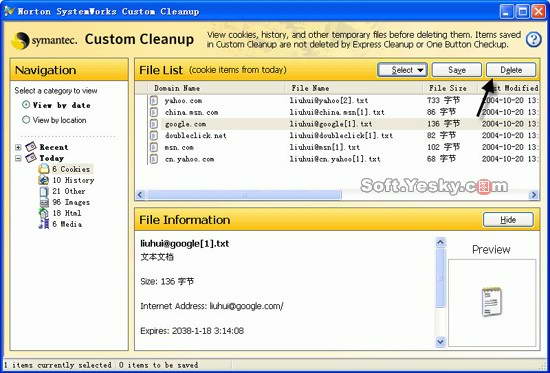Screen dimensions: 550x373
Task: Enable the View by date option
Action: pyautogui.click(x=26, y=105)
